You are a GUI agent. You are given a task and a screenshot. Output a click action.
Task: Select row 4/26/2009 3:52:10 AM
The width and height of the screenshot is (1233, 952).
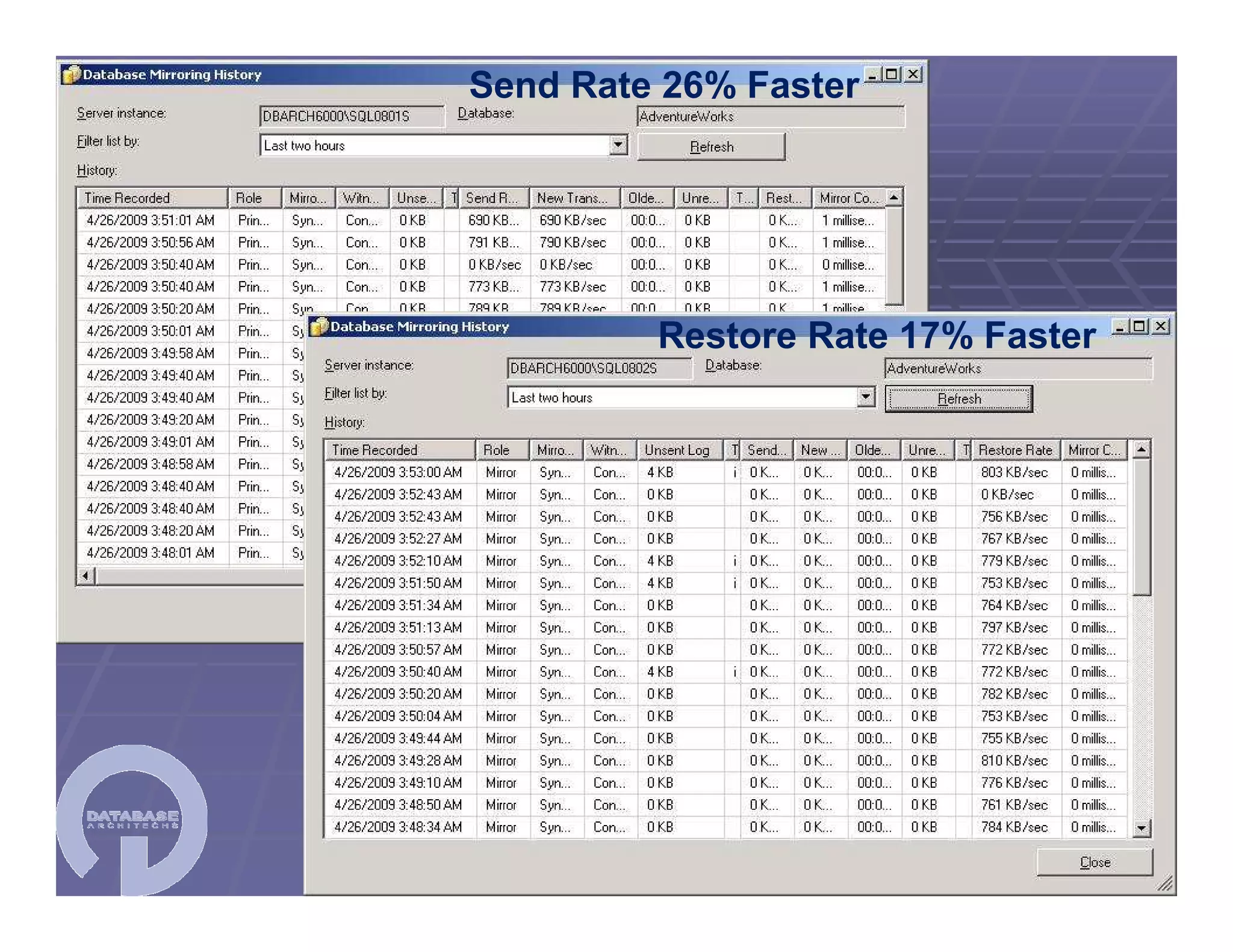(x=725, y=561)
